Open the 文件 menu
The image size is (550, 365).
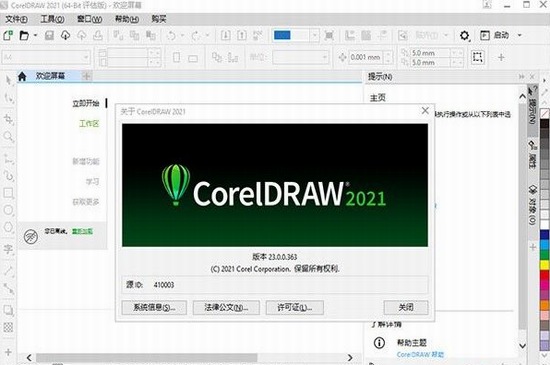click(16, 19)
